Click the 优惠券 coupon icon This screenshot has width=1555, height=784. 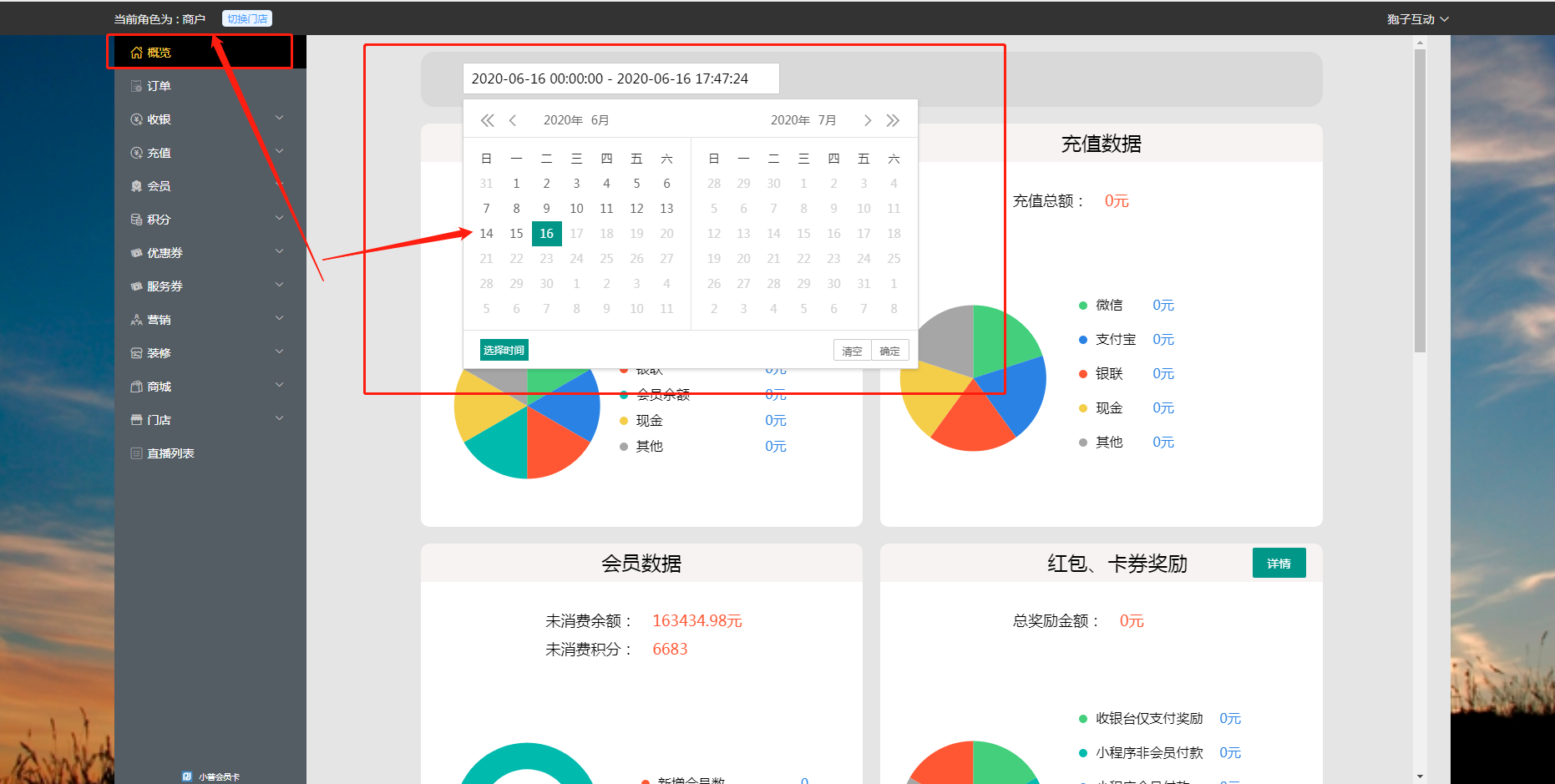(137, 253)
